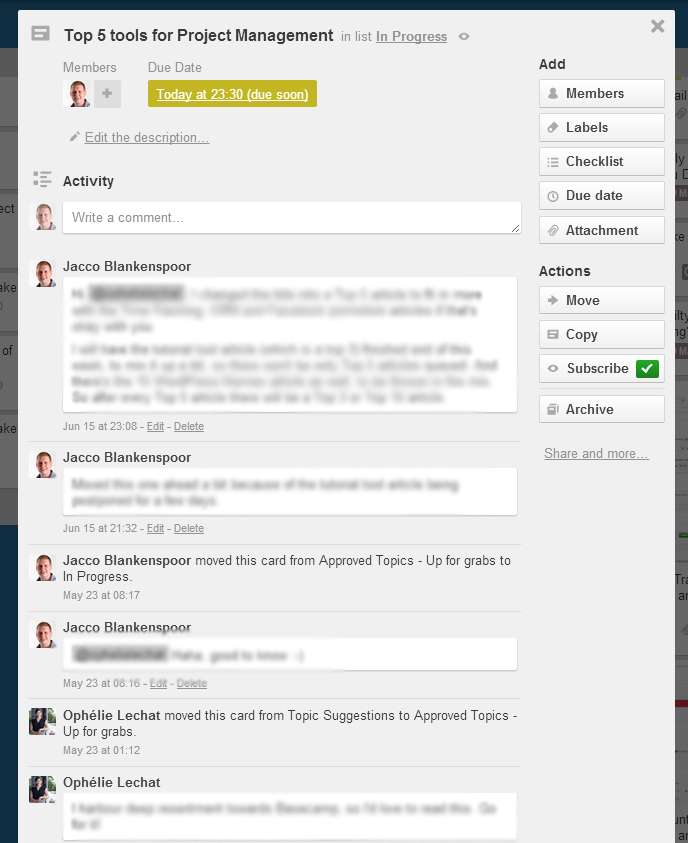Click the Move action button
Image resolution: width=688 pixels, height=843 pixels.
[601, 300]
